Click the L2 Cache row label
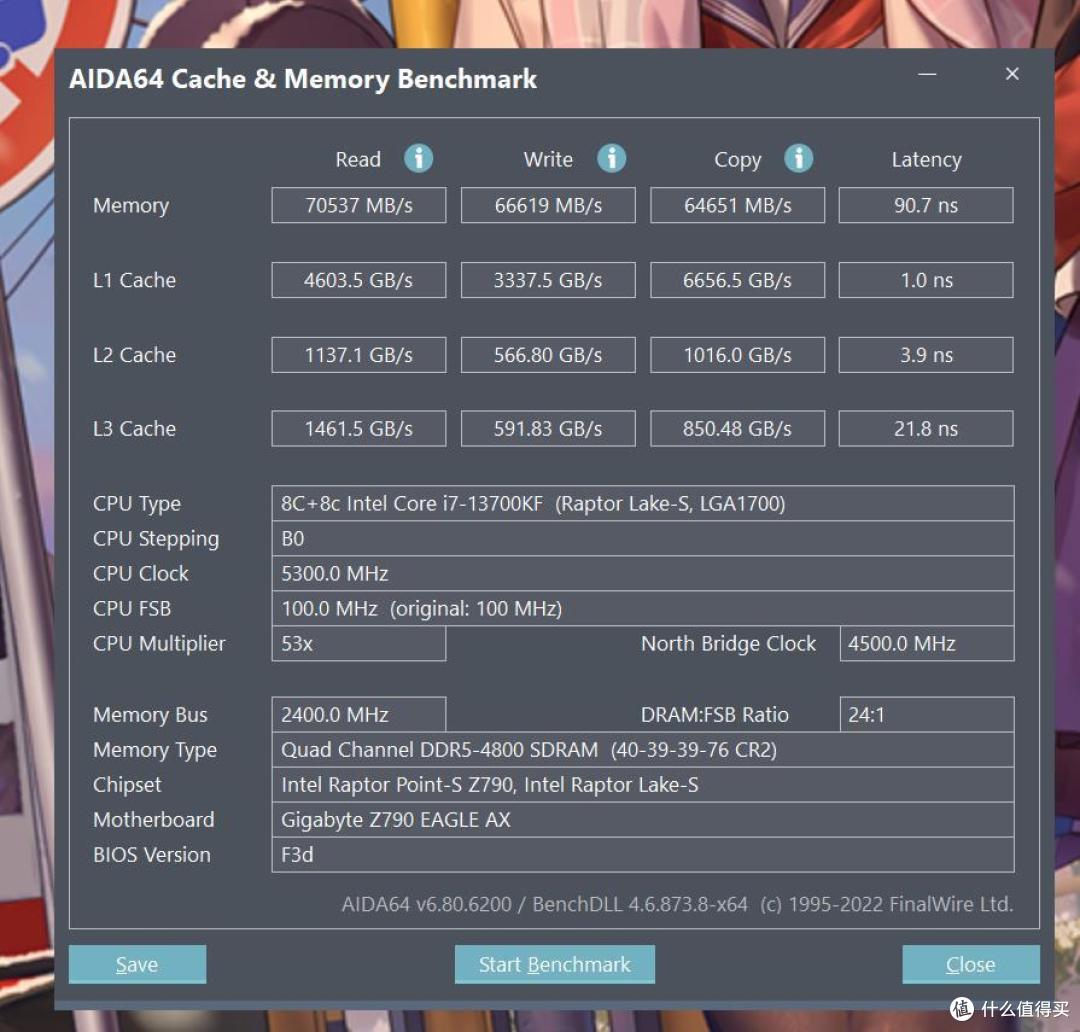The image size is (1080, 1032). 134,355
